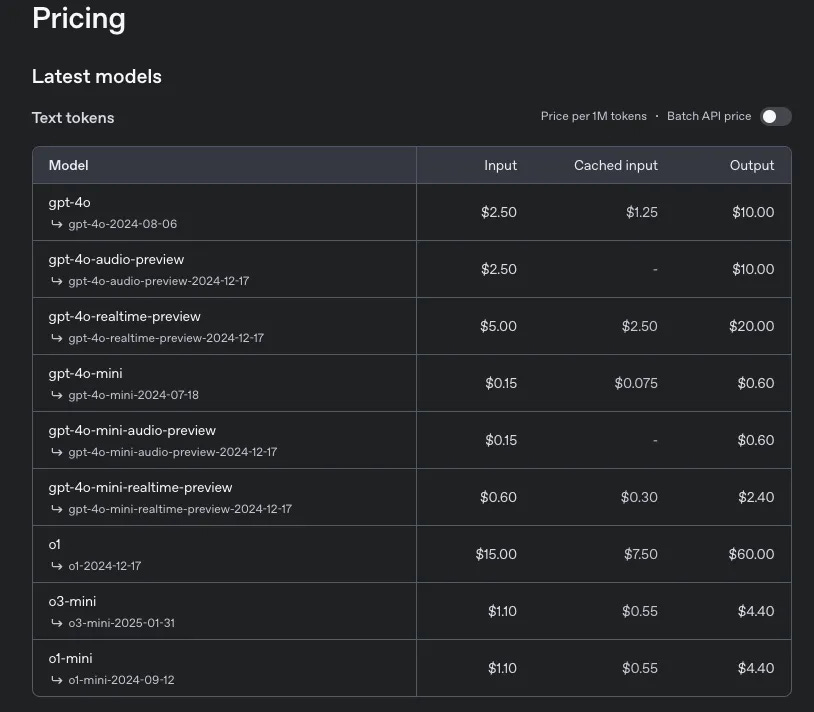The width and height of the screenshot is (814, 712).
Task: Click the Price per 1M tokens label
Action: [594, 116]
